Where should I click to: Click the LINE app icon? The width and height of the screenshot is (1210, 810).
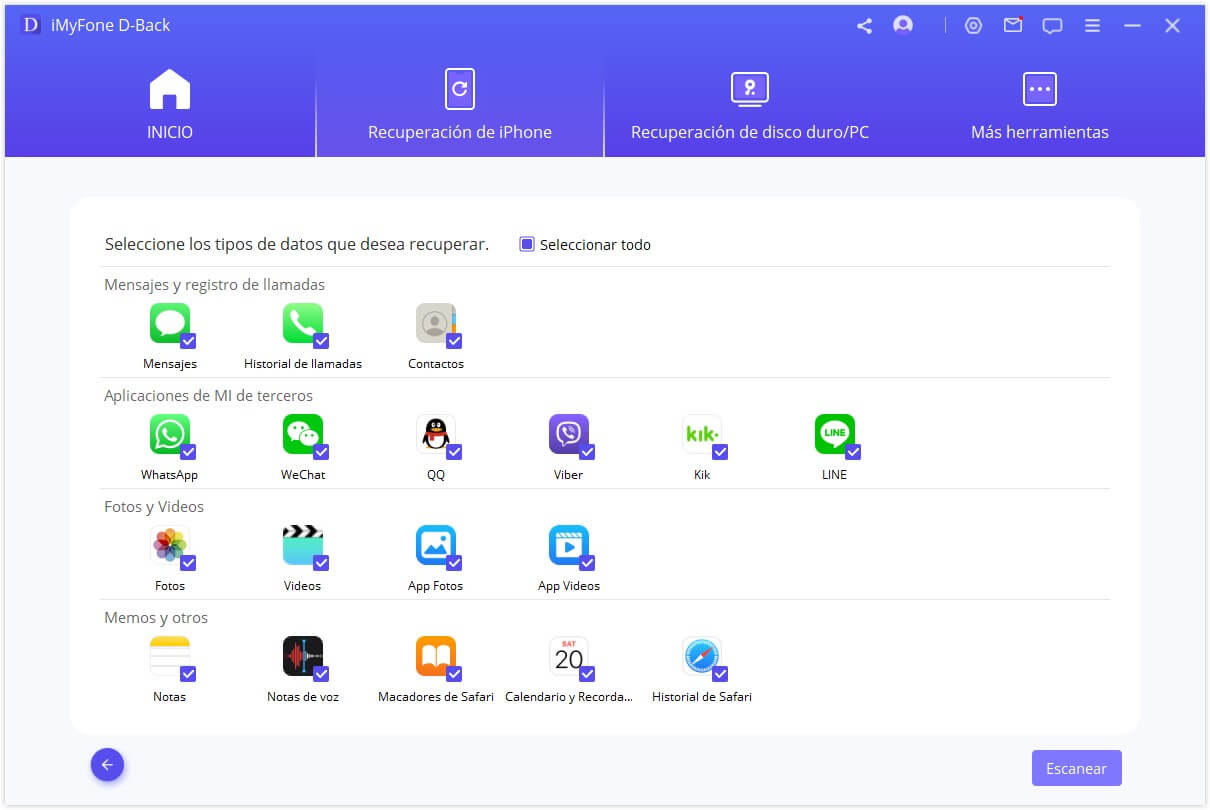pos(835,433)
